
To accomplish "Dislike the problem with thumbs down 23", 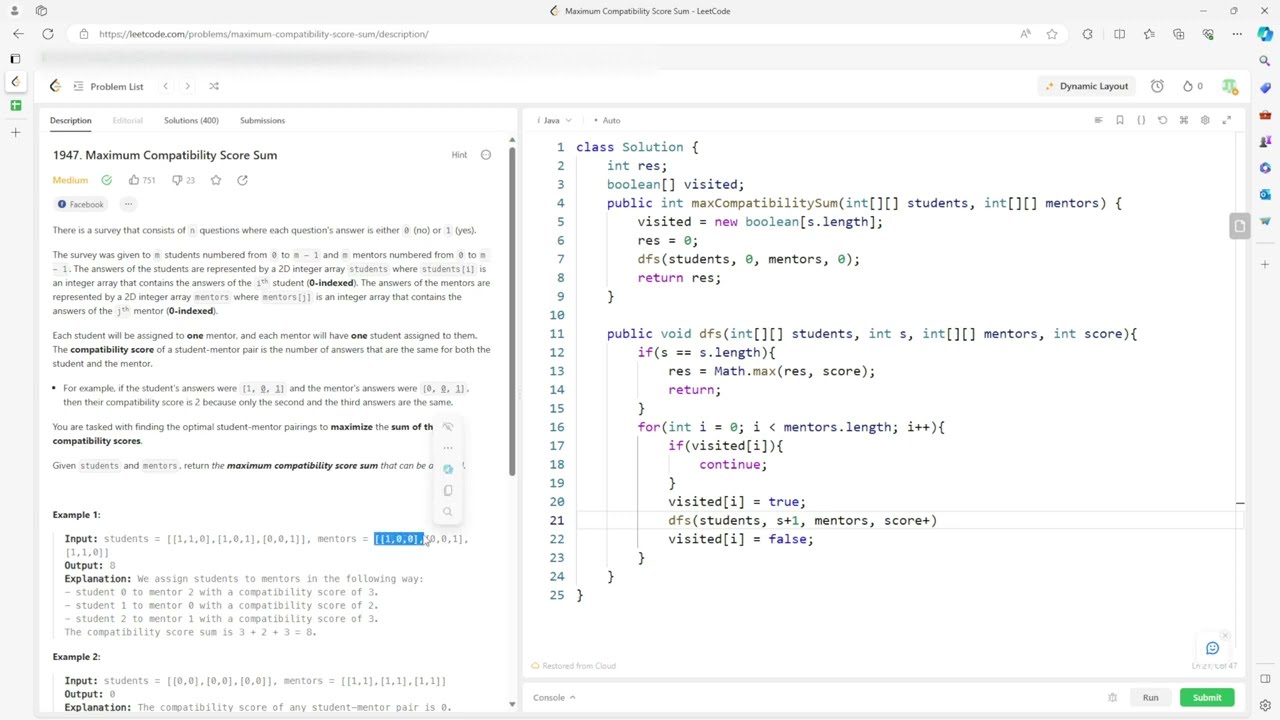I will (x=183, y=180).
